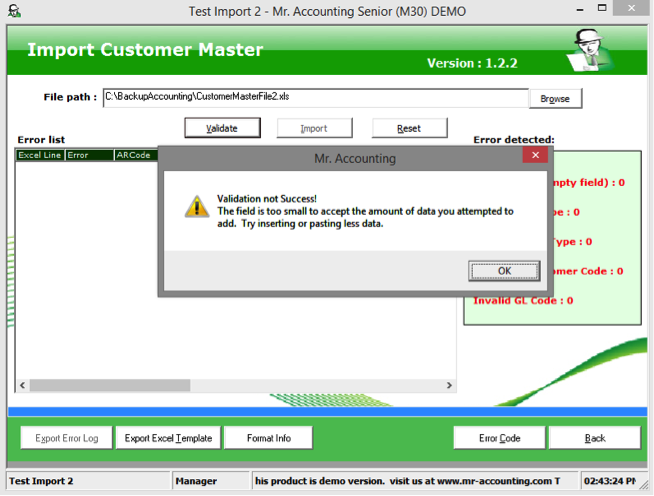
Task: Open Format Info
Action: click(x=268, y=438)
